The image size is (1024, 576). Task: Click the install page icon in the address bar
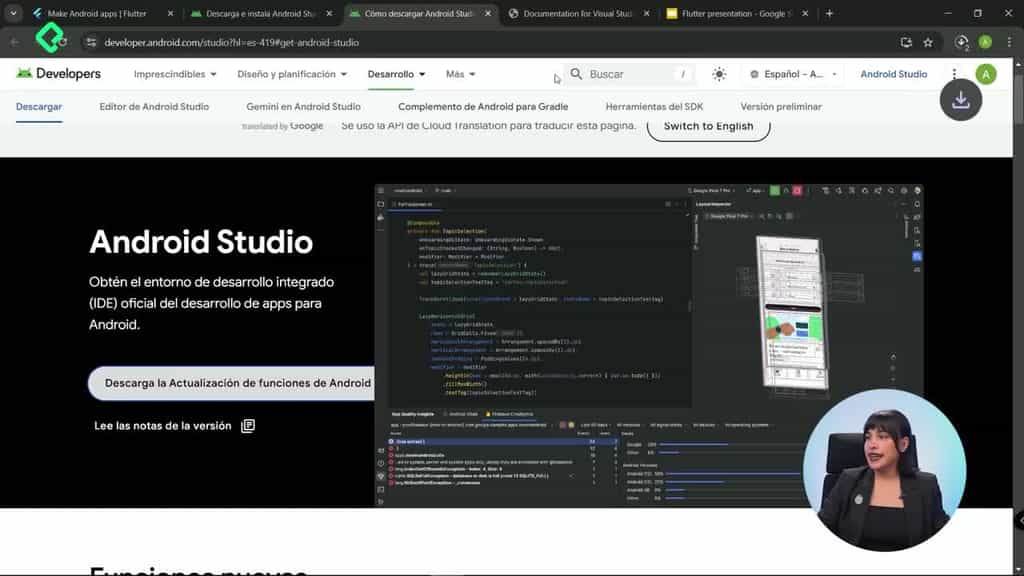[x=906, y=42]
